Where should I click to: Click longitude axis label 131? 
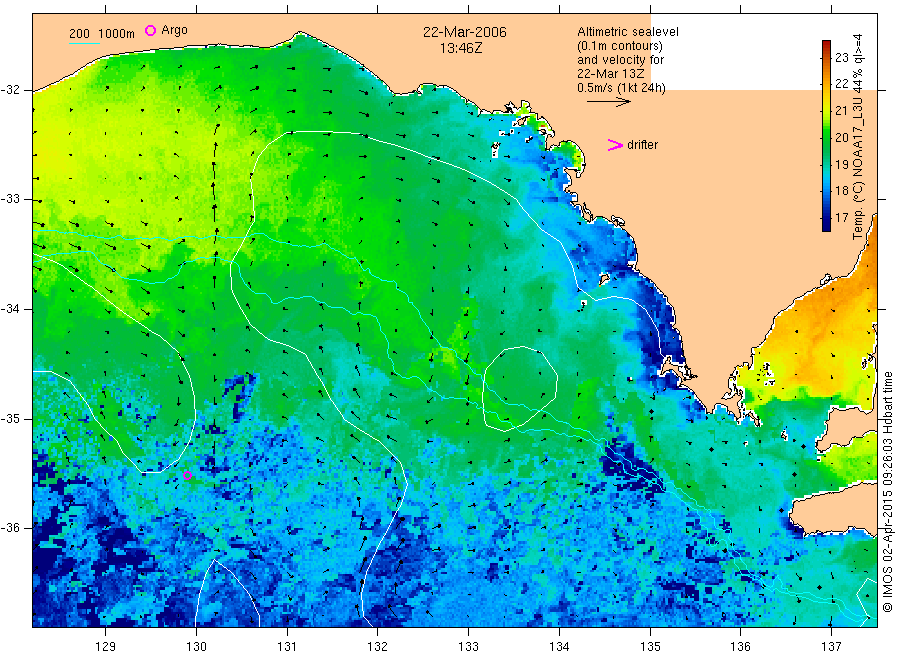tap(287, 646)
